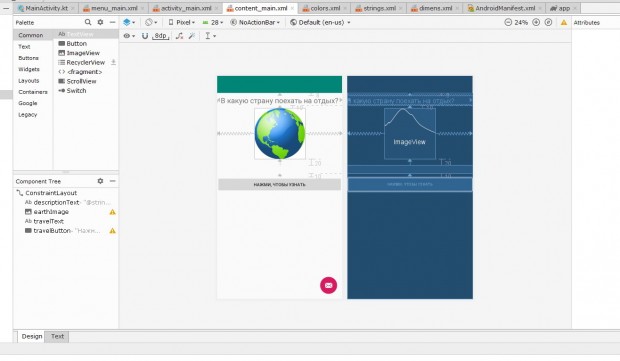The image size is (620, 361).
Task: Clear constraints icon in toolbar
Action: click(x=180, y=36)
